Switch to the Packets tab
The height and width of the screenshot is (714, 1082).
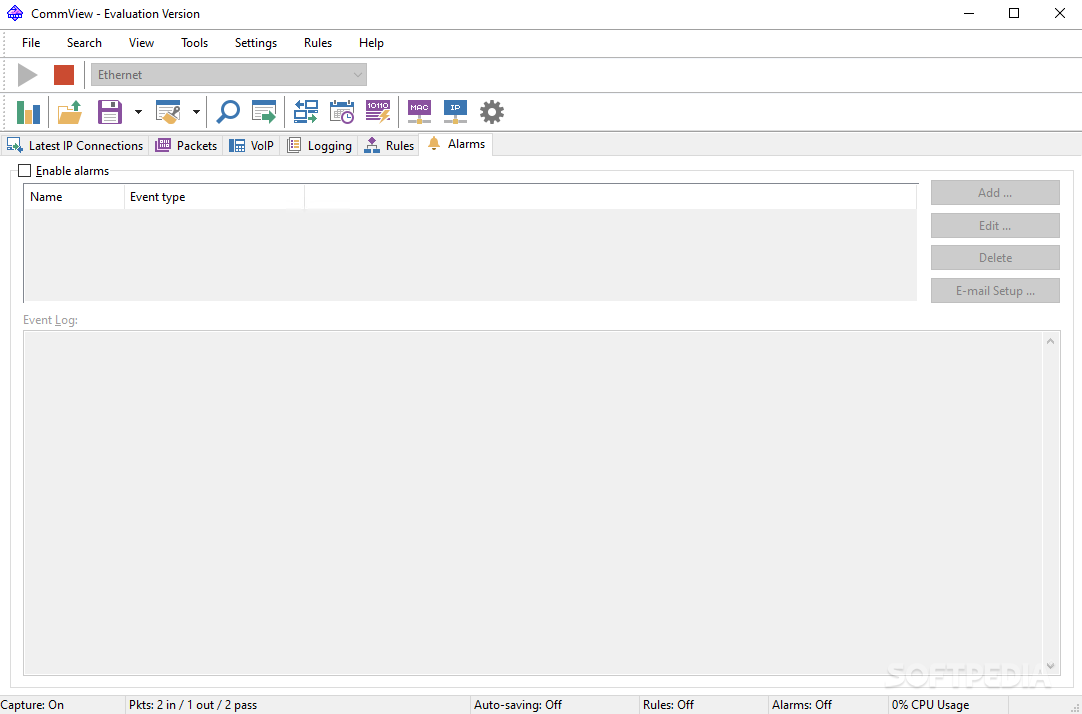[186, 146]
